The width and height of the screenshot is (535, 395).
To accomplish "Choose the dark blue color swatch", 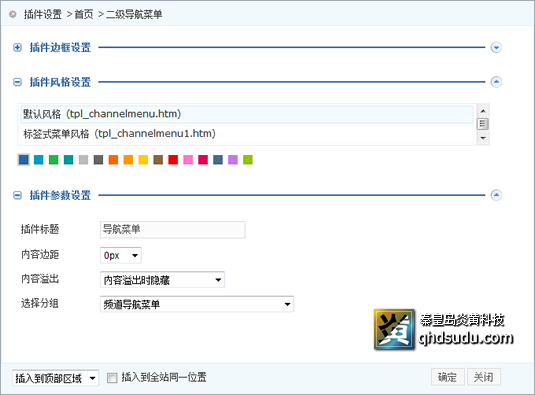I will tap(24, 160).
